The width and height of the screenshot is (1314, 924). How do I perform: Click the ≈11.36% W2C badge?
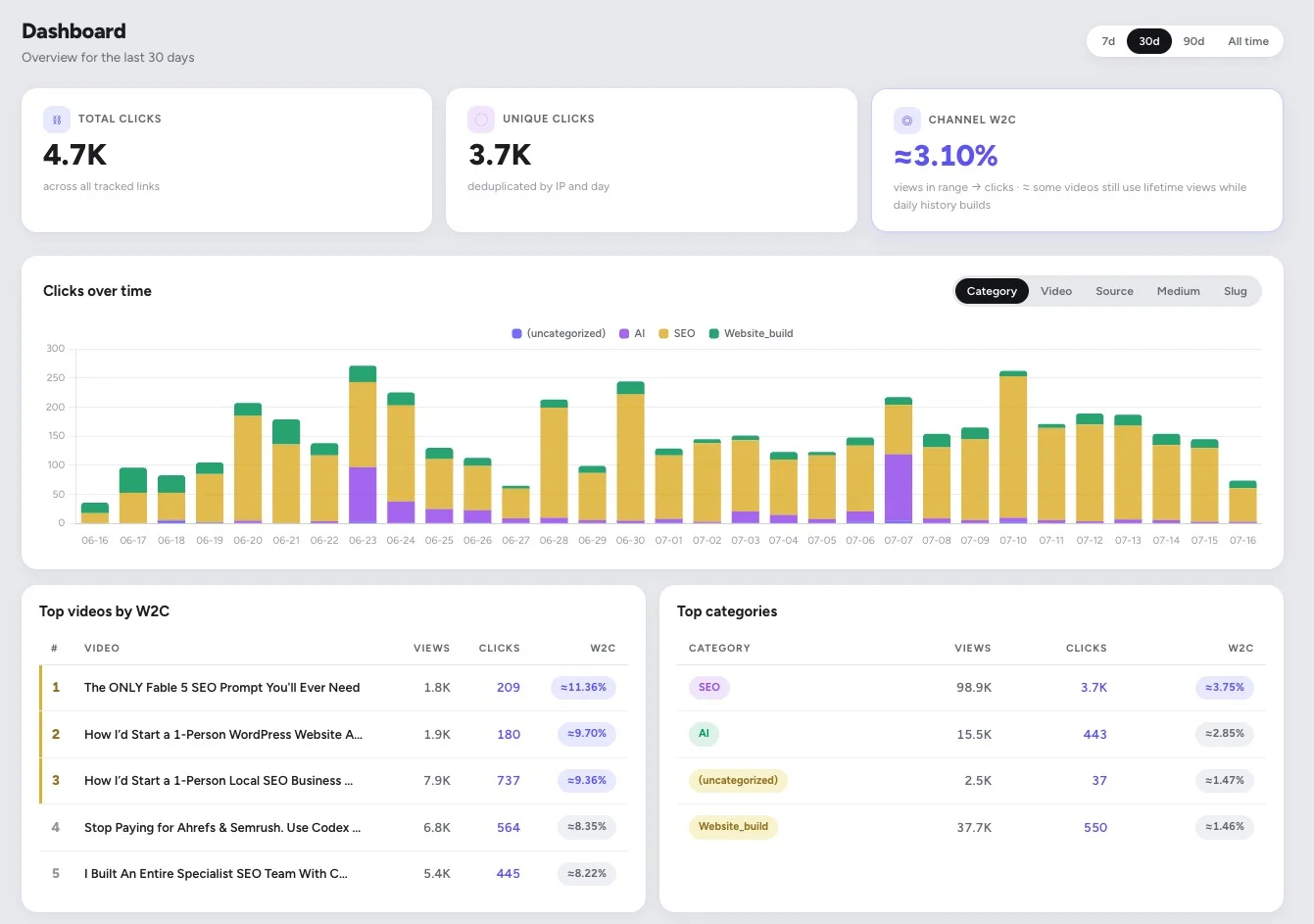(583, 688)
